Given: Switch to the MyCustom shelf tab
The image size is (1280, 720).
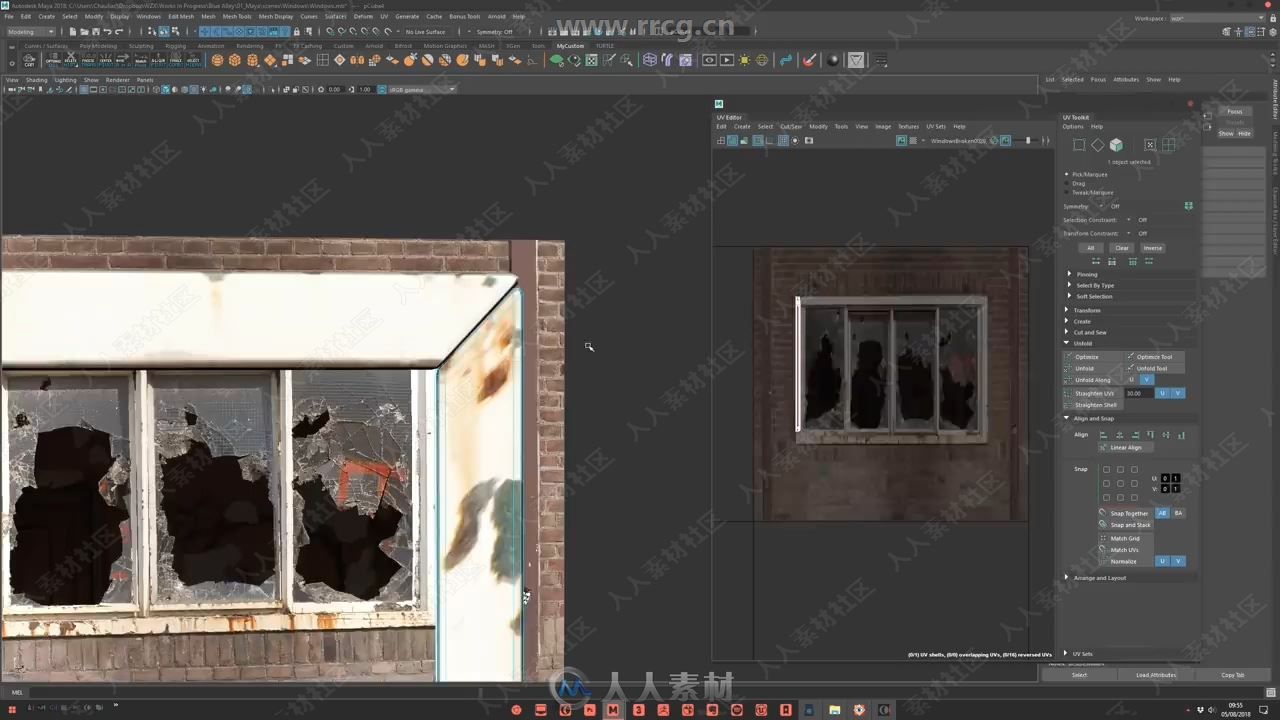Looking at the screenshot, I should 570,45.
